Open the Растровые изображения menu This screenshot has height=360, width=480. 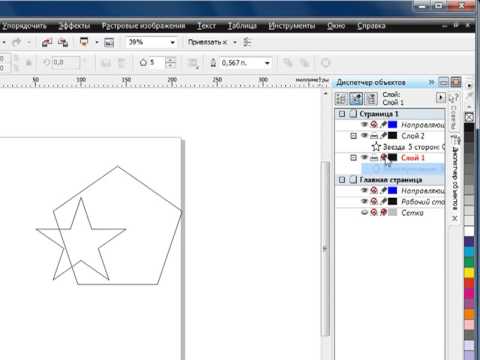pos(143,26)
